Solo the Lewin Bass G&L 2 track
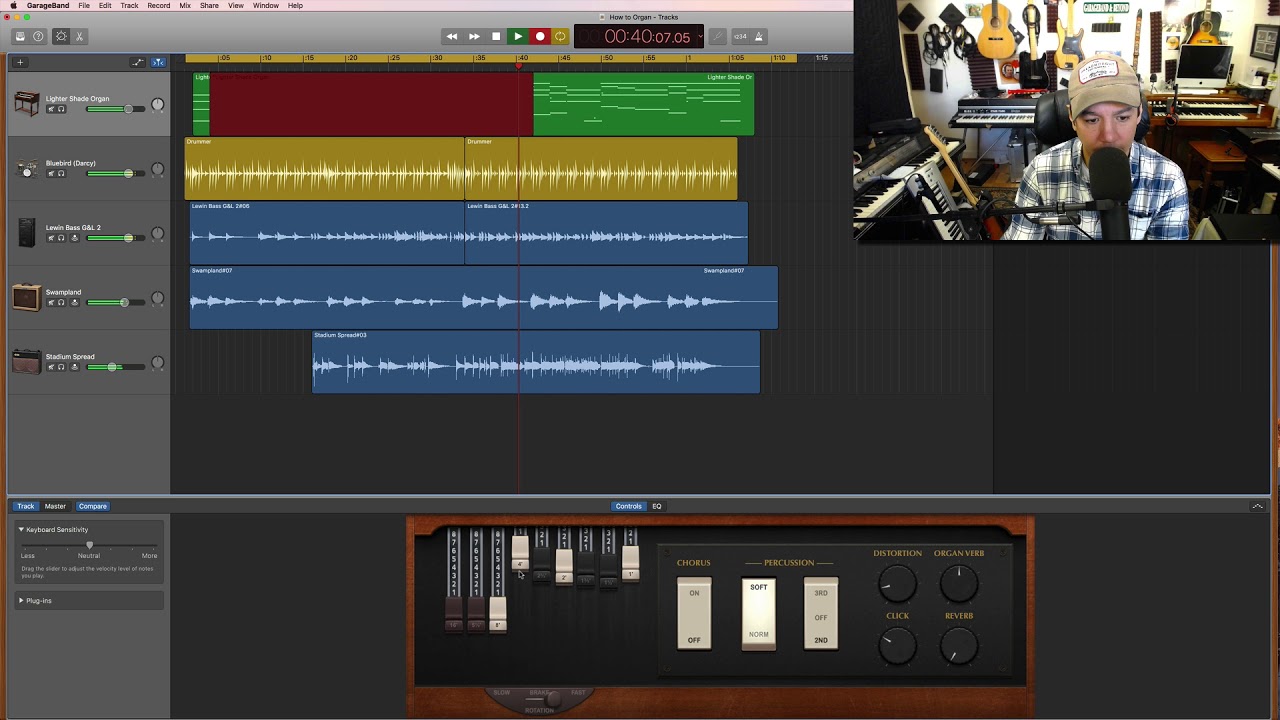This screenshot has width=1280, height=720. [61, 238]
